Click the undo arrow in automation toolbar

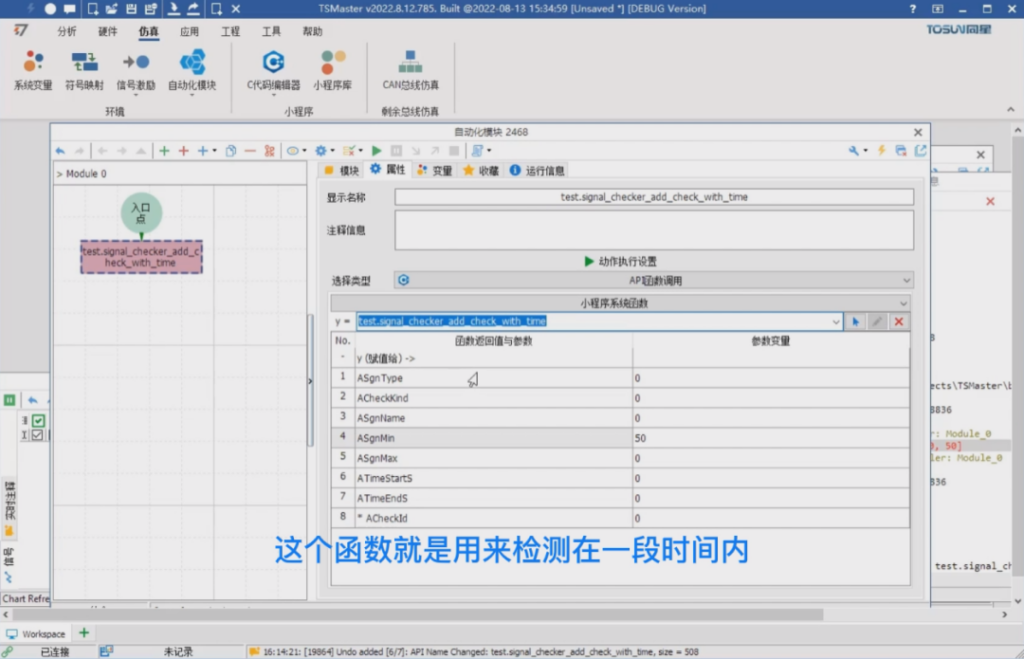tap(60, 151)
